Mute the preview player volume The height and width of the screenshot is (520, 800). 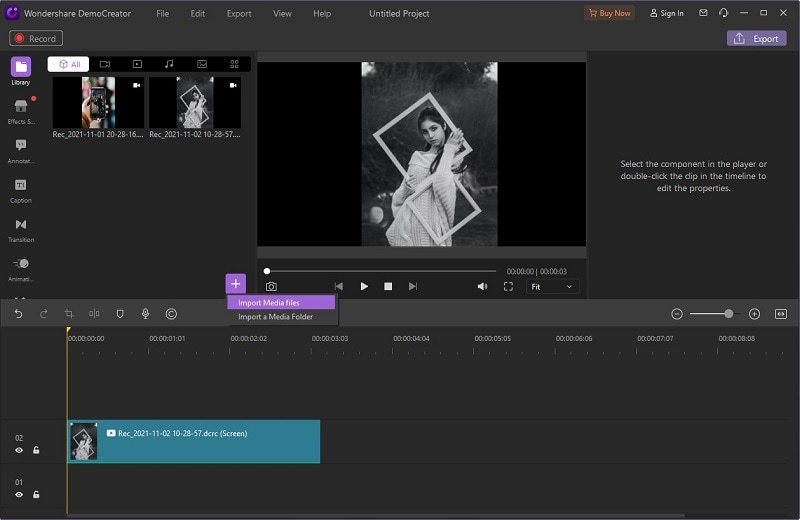pos(482,287)
